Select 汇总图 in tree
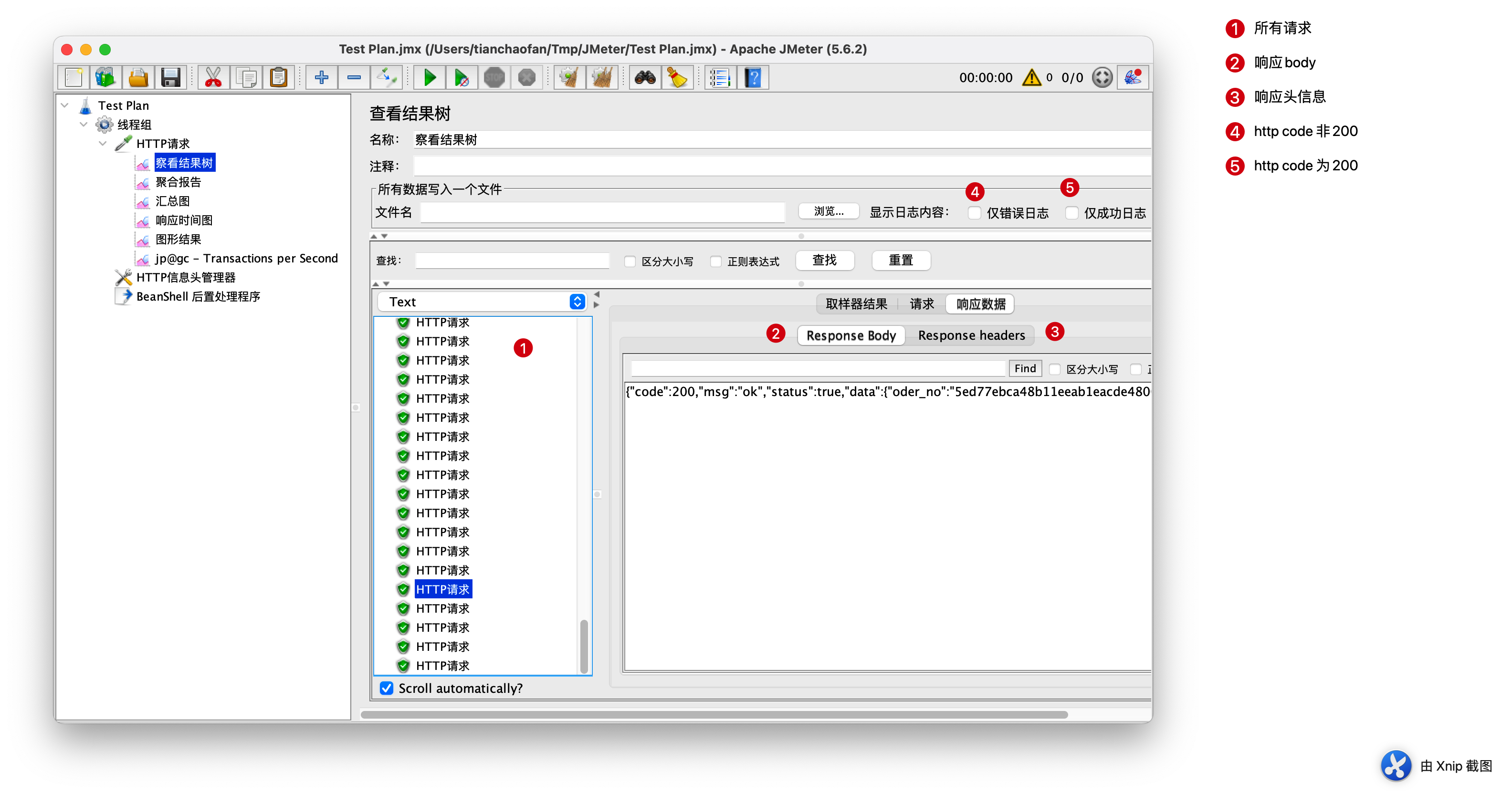 173,201
